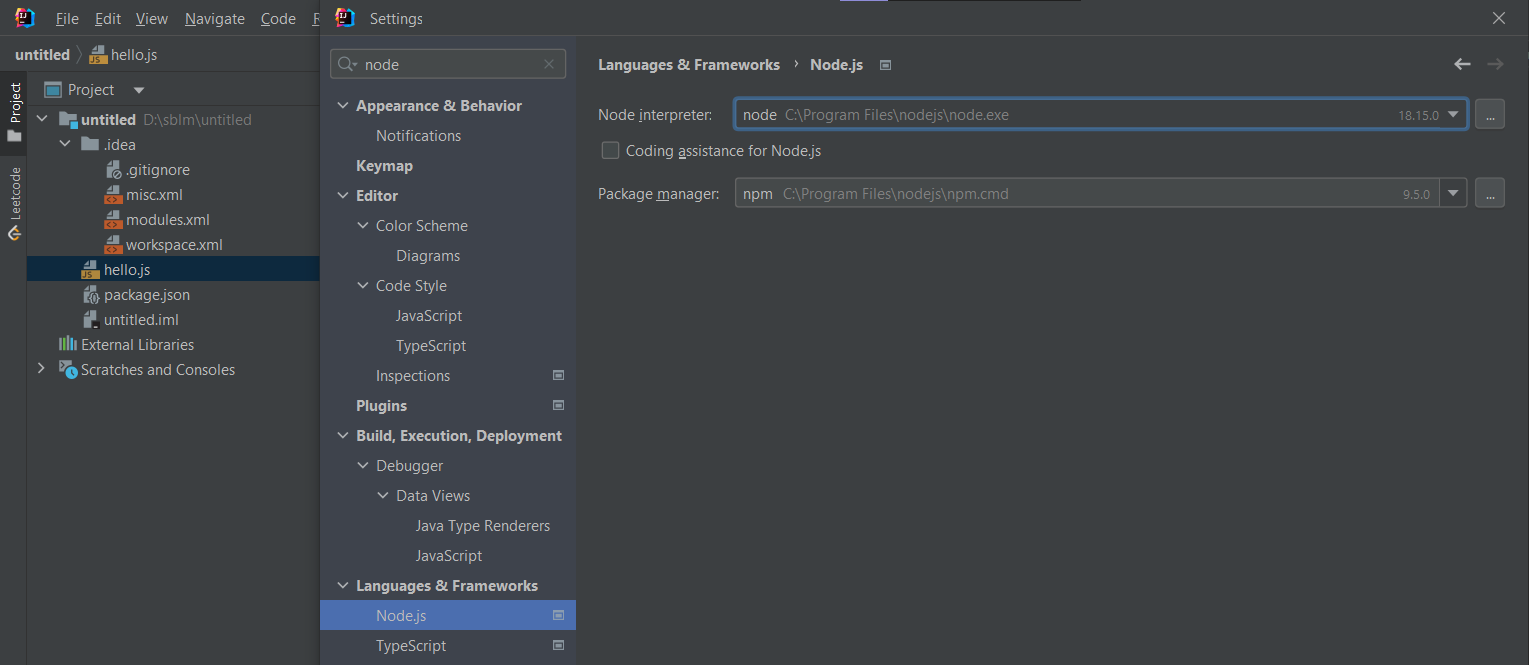Open the Leetcode sidebar tool tab
Viewport: 1529px width, 665px height.
(14, 204)
